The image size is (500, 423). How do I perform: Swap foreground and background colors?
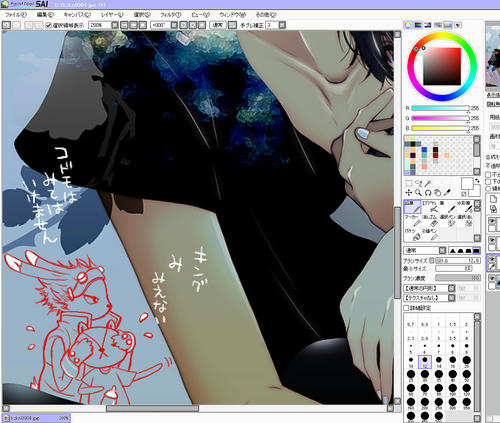tap(477, 180)
